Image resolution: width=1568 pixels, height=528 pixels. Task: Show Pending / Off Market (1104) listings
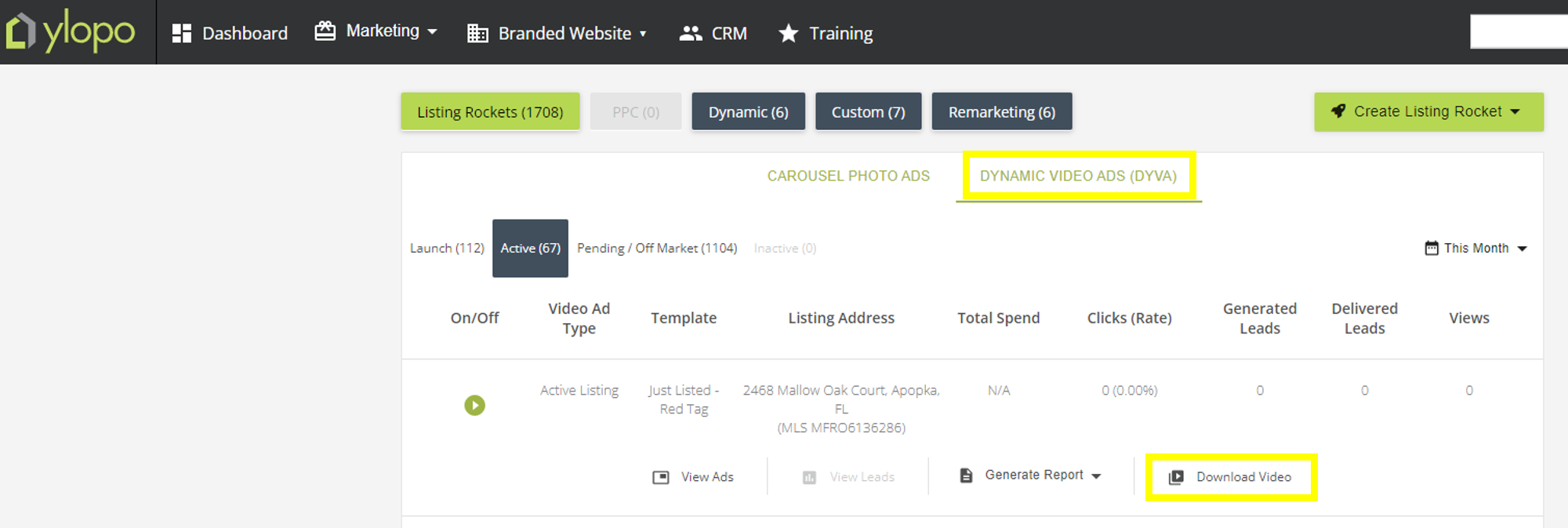point(657,248)
